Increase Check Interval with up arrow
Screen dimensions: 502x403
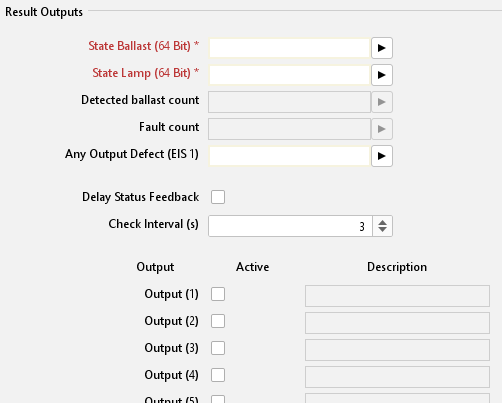click(383, 222)
